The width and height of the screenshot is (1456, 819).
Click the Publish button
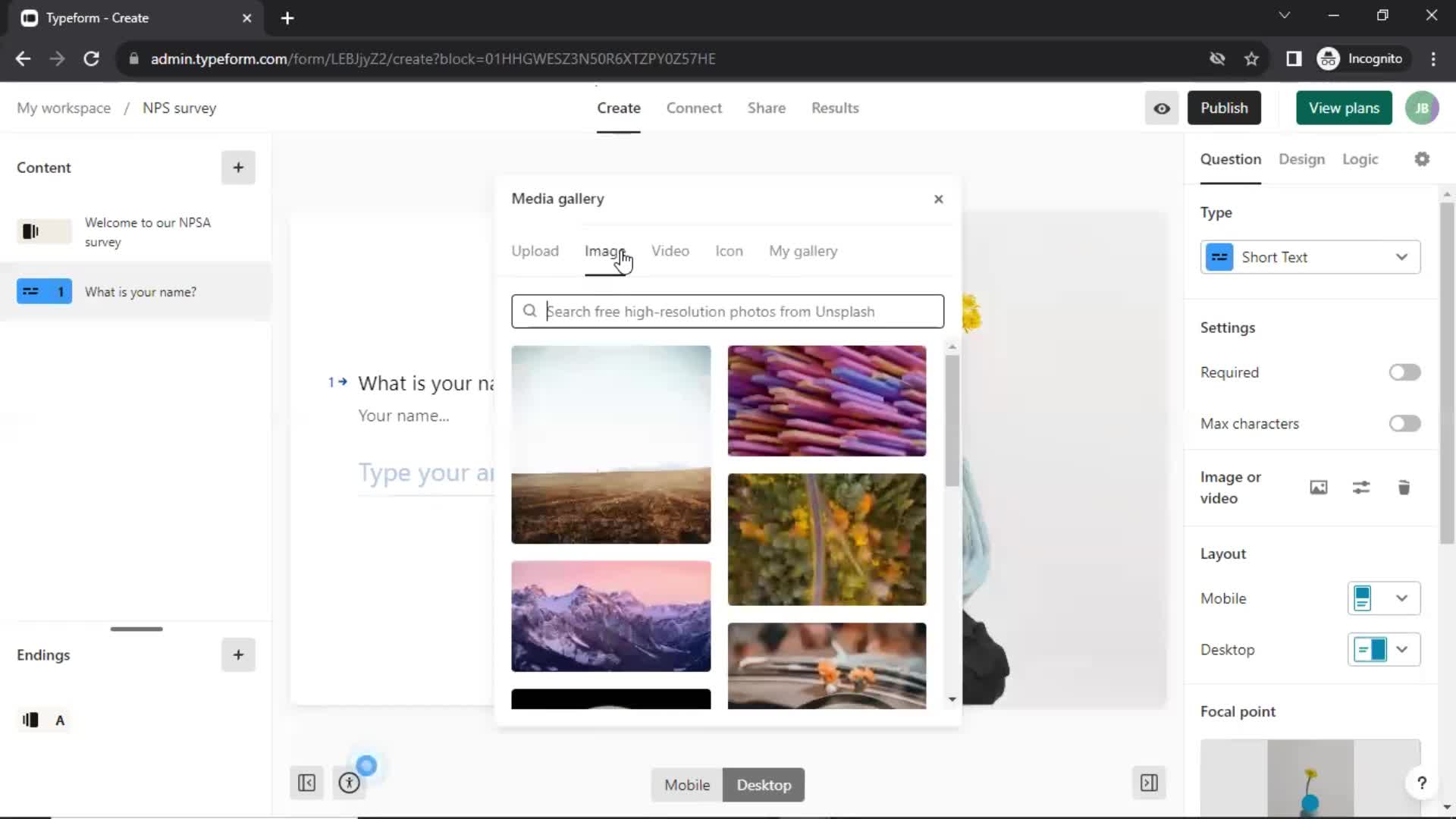tap(1224, 108)
